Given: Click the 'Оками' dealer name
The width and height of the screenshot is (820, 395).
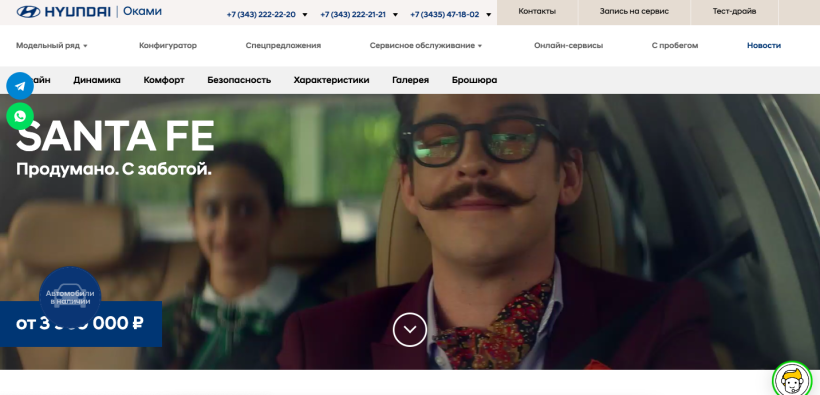Looking at the screenshot, I should point(142,11).
